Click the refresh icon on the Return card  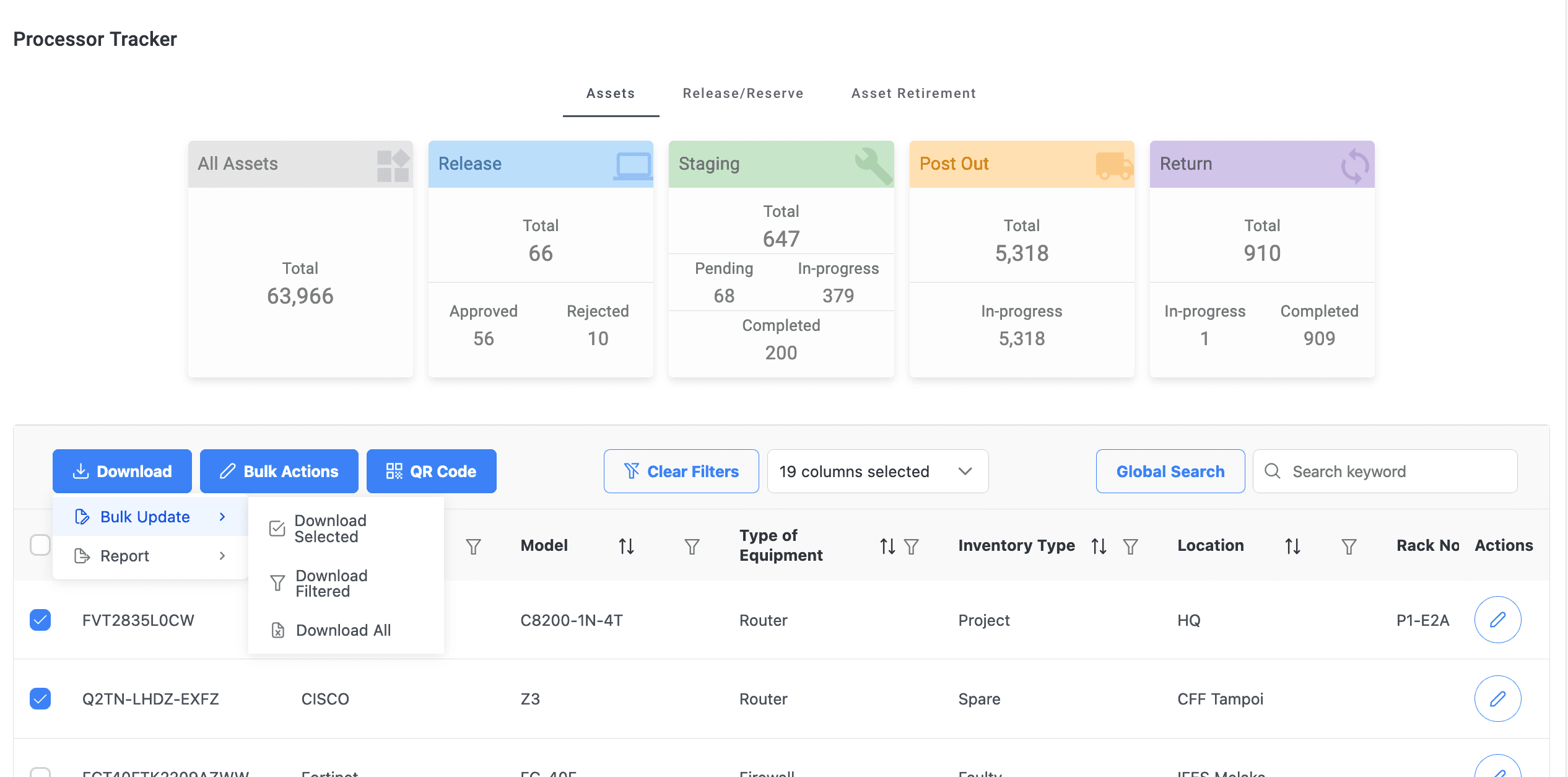click(1355, 164)
